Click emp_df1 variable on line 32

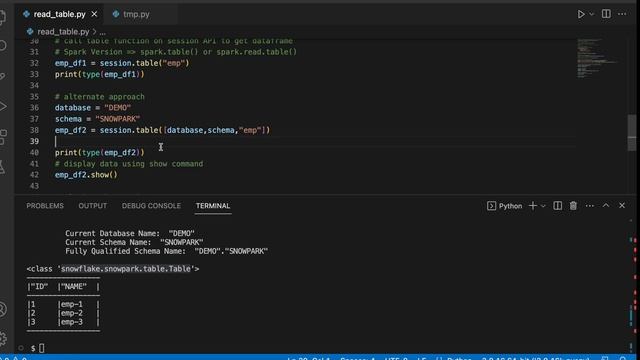point(71,63)
